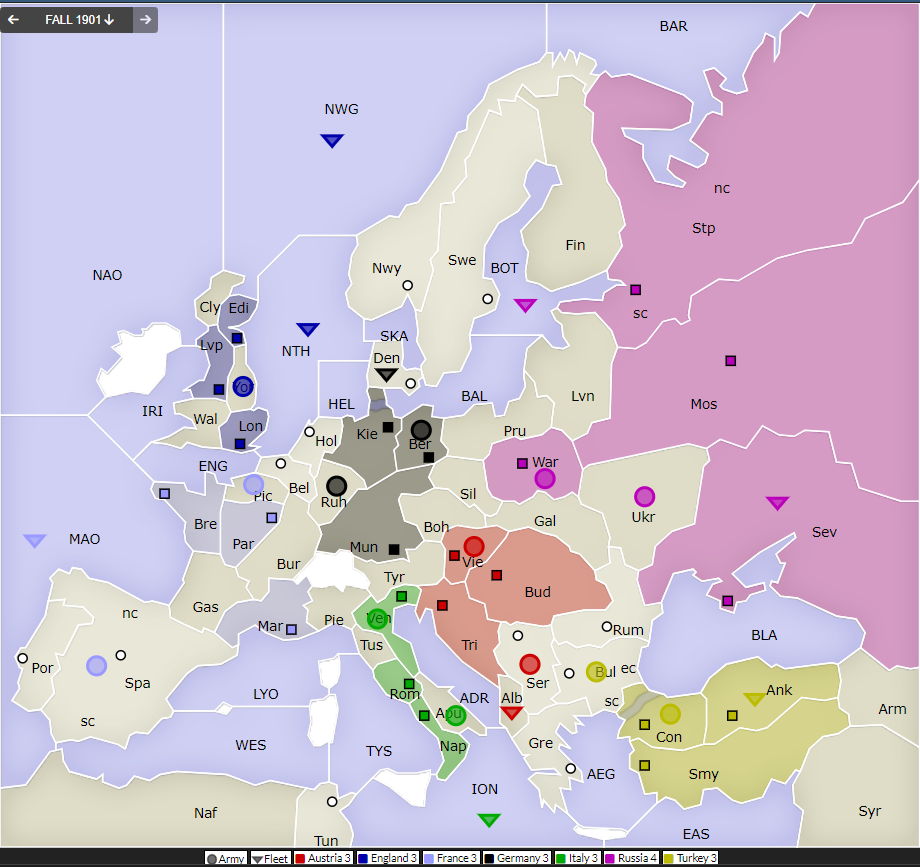Select the Italian army in Venice

pos(377,619)
